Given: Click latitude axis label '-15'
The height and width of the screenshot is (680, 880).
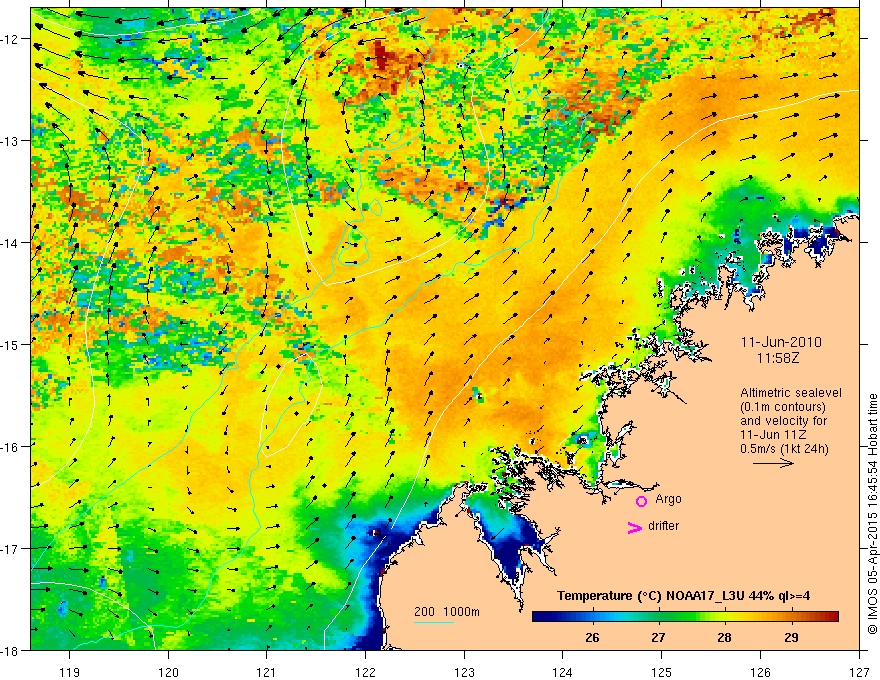Looking at the screenshot, I should click(x=10, y=345).
